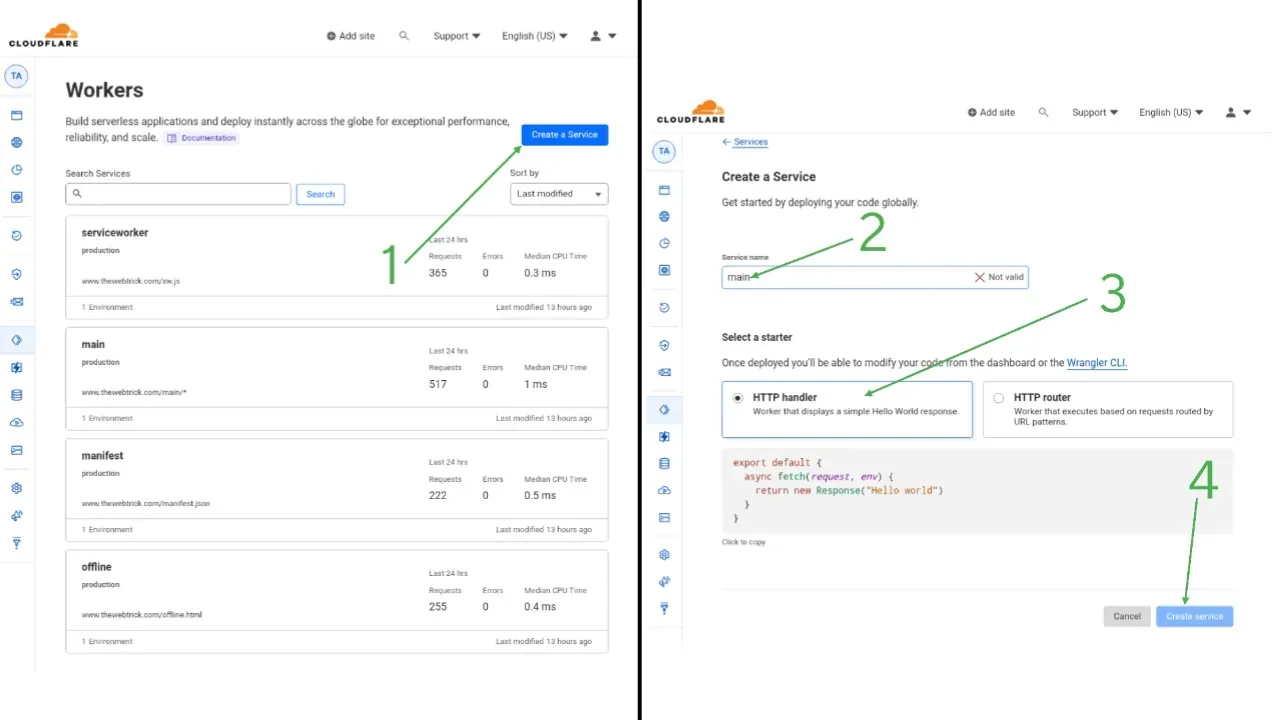Screen dimensions: 1280x720
Task: Click the Cloudflare logo in the right Create a Service panel
Action: pos(691,112)
